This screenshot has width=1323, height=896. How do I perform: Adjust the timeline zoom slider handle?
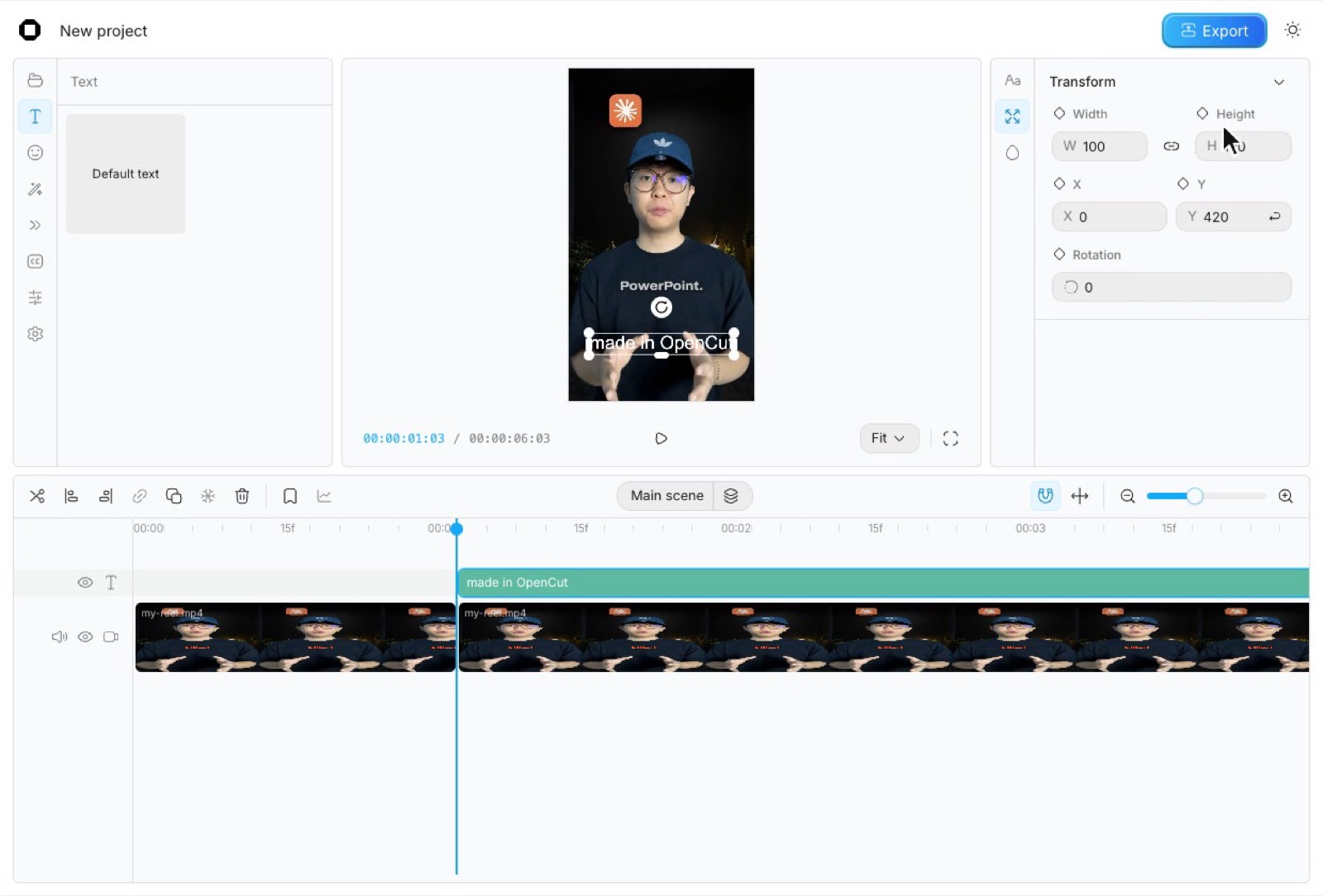coord(1195,496)
